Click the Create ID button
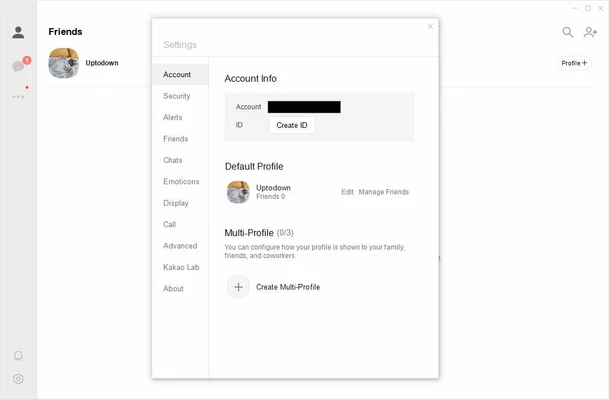Screen dimensions: 609x400 [292, 125]
